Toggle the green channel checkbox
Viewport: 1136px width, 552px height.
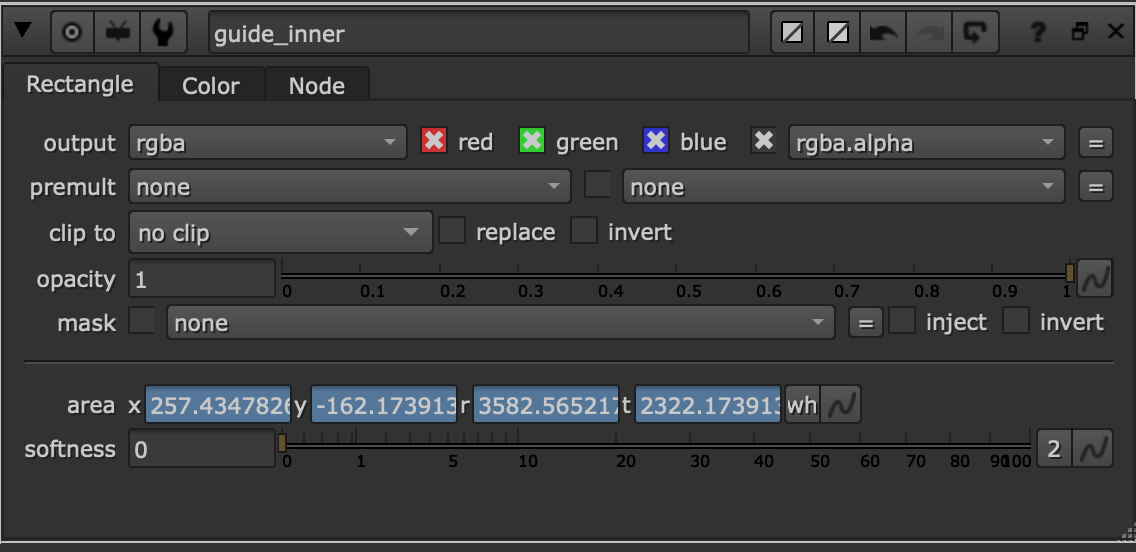coord(532,142)
